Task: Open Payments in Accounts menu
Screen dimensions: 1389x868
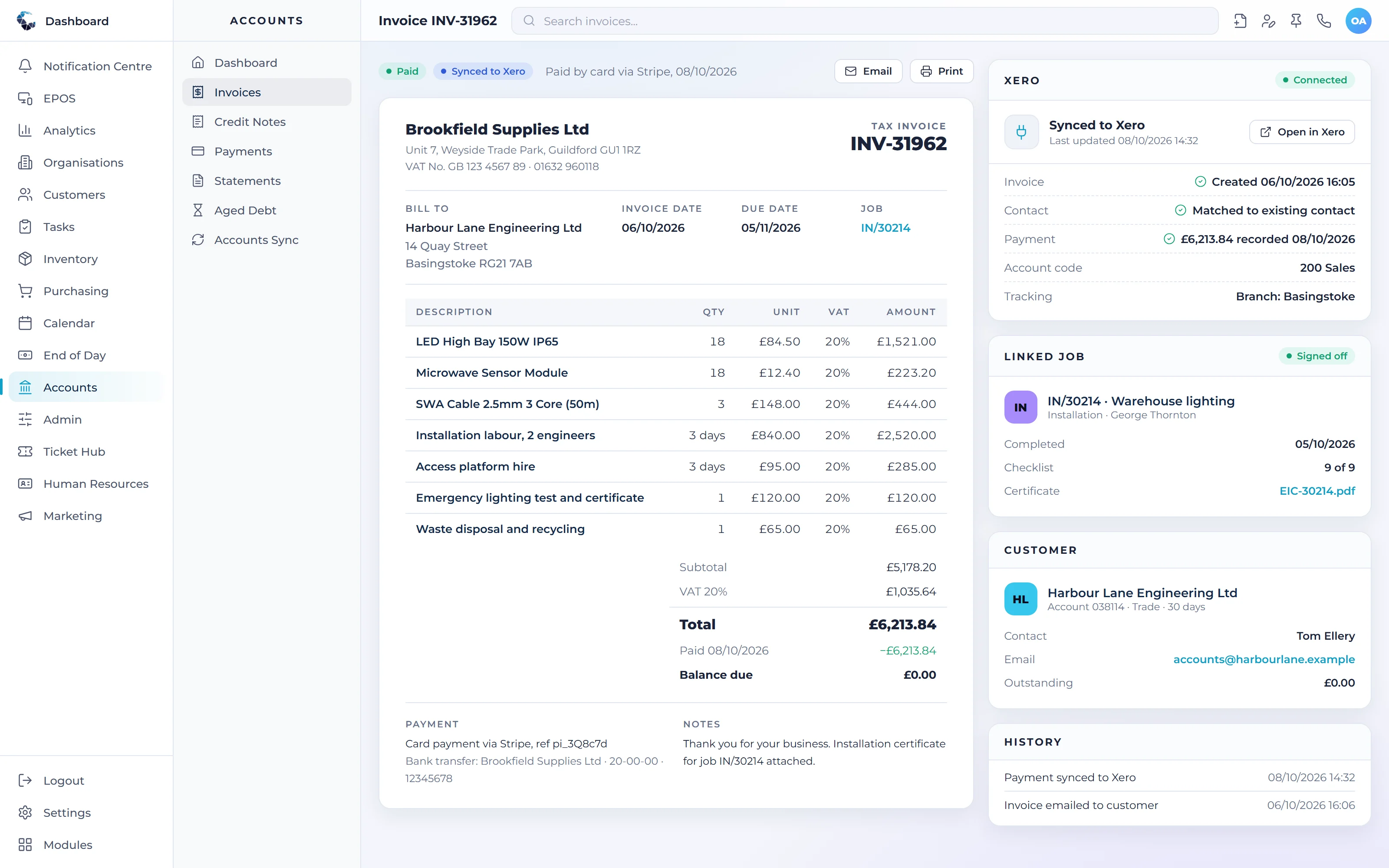Action: (x=267, y=151)
